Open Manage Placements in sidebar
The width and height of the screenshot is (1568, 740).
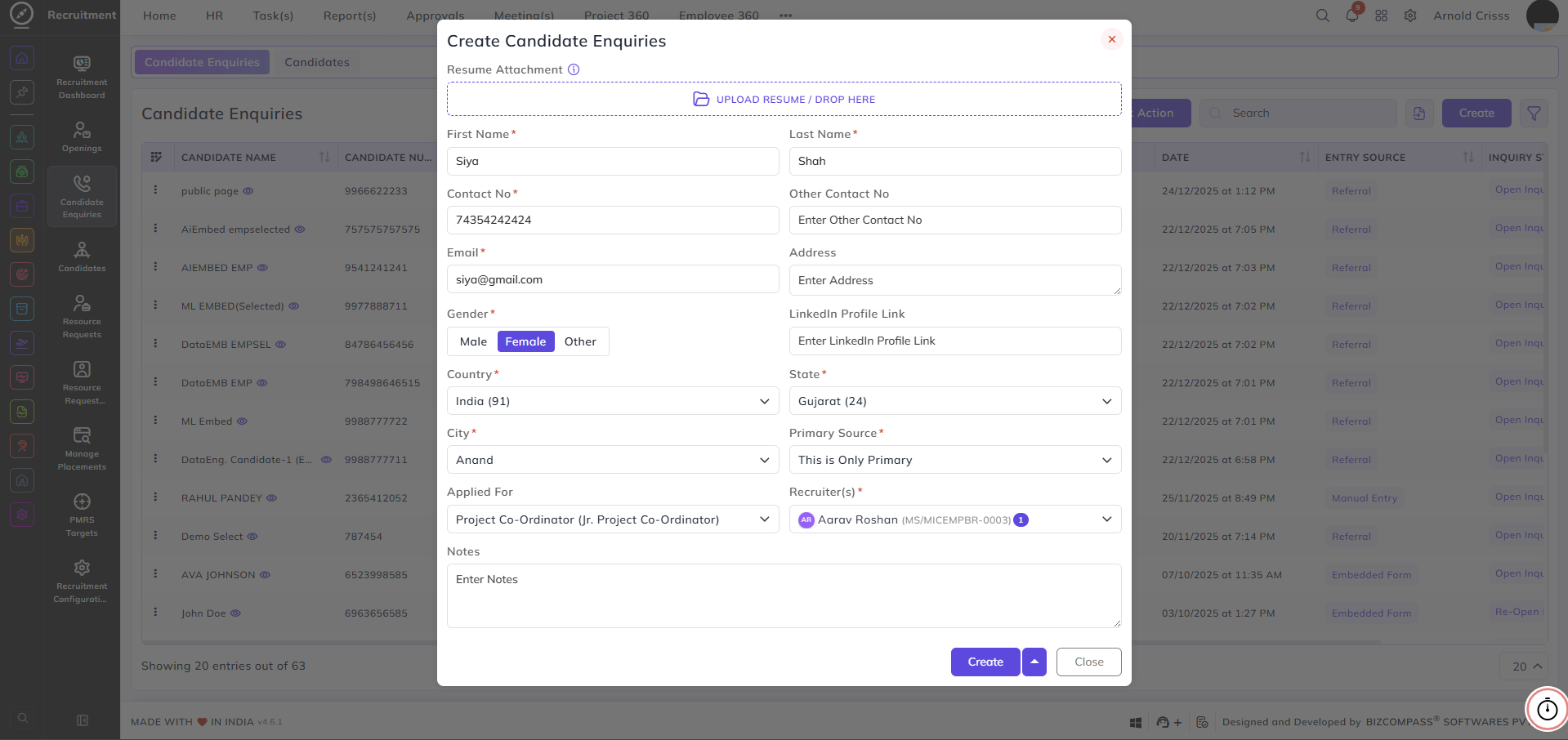(x=82, y=448)
